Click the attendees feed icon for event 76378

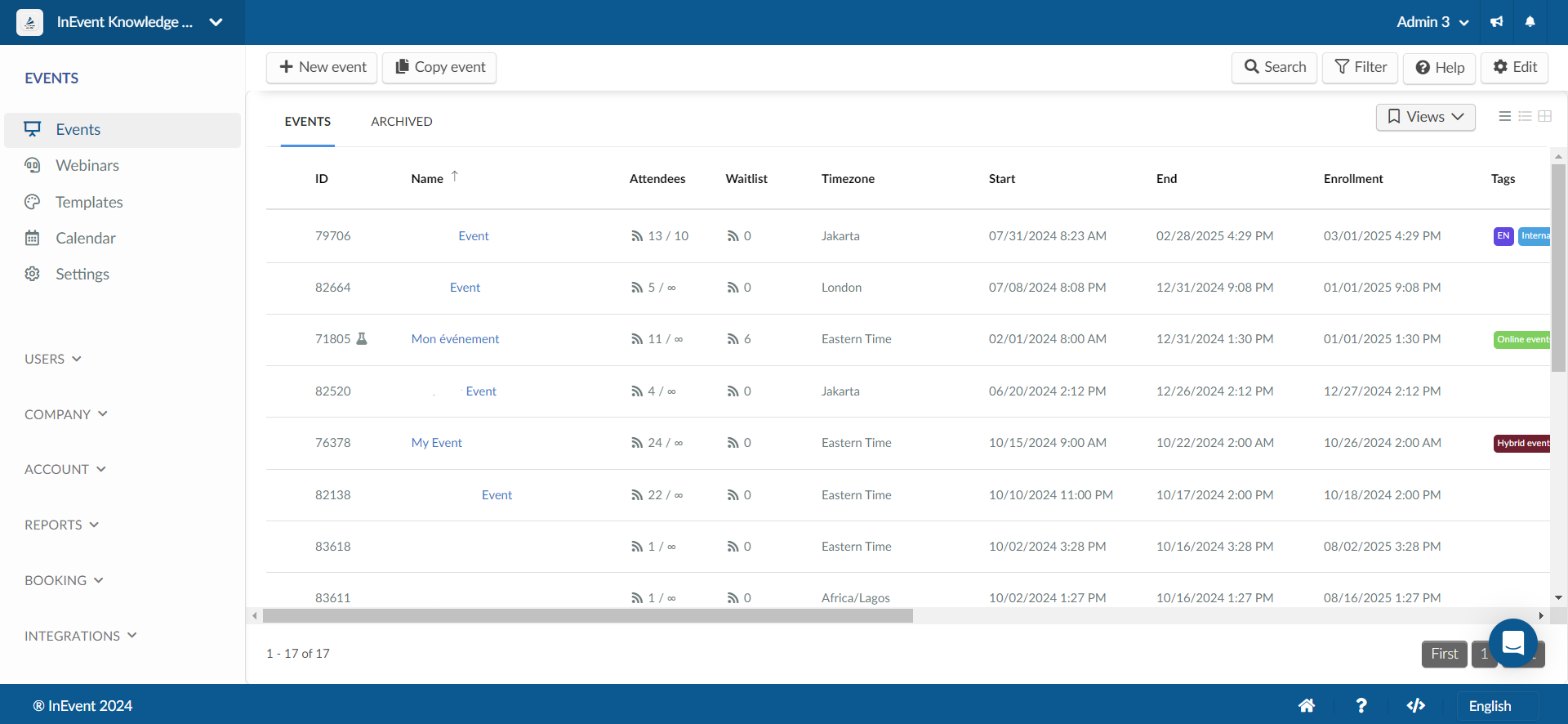point(637,443)
